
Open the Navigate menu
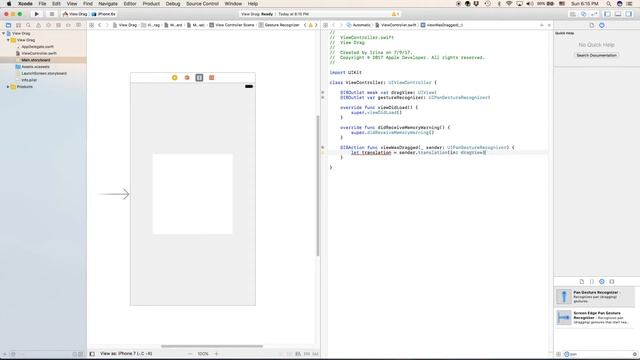108,4
